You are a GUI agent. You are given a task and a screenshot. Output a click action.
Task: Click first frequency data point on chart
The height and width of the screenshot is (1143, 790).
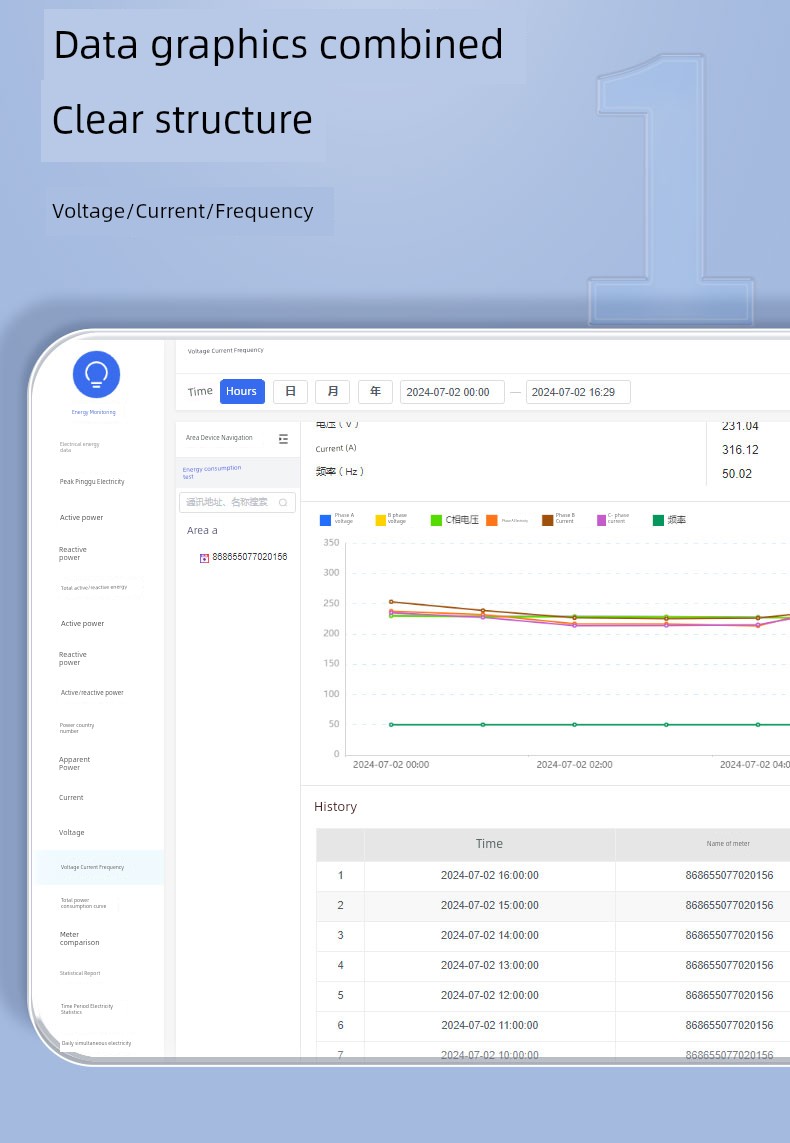[x=391, y=725]
